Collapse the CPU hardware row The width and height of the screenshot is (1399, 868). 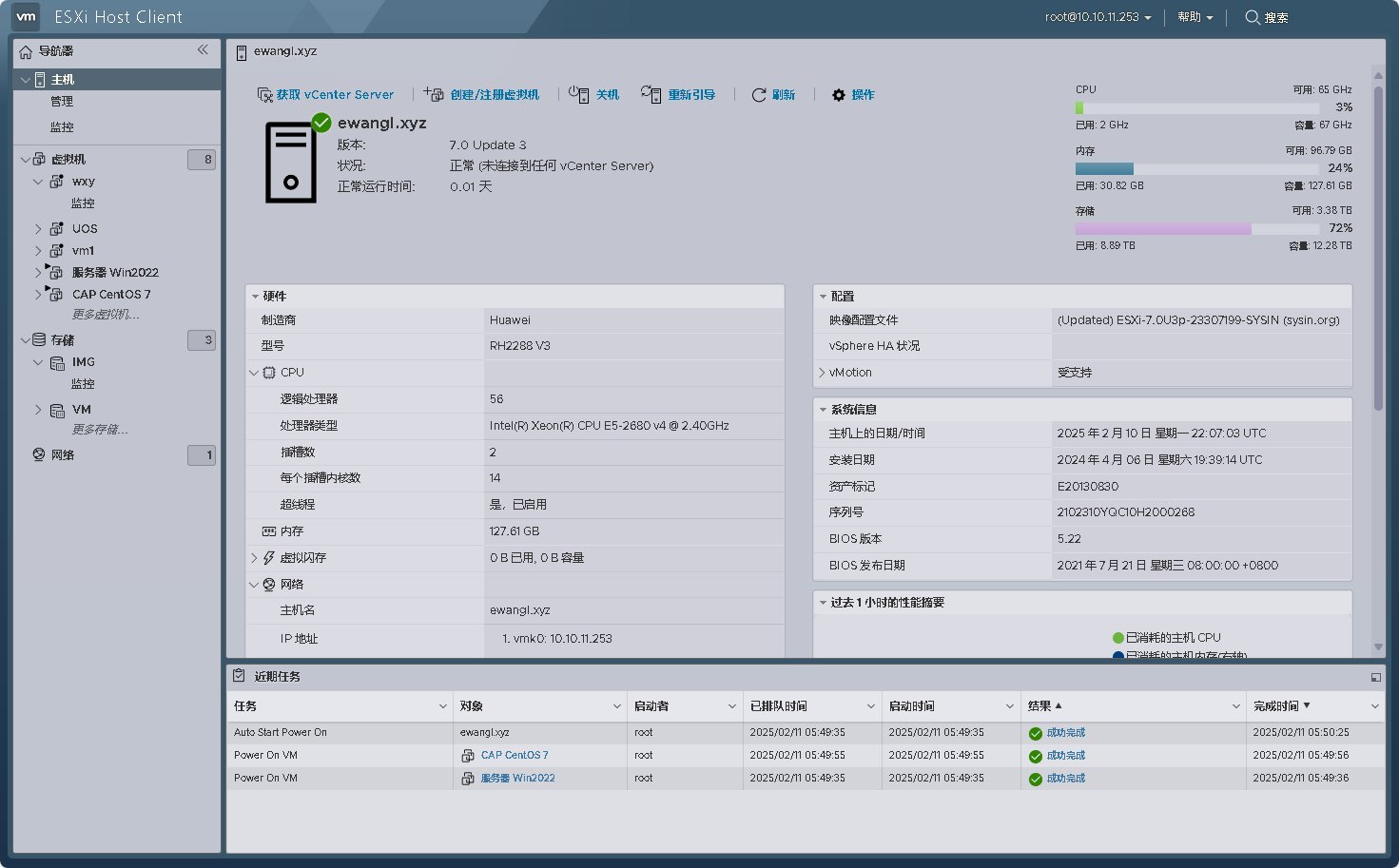[254, 373]
